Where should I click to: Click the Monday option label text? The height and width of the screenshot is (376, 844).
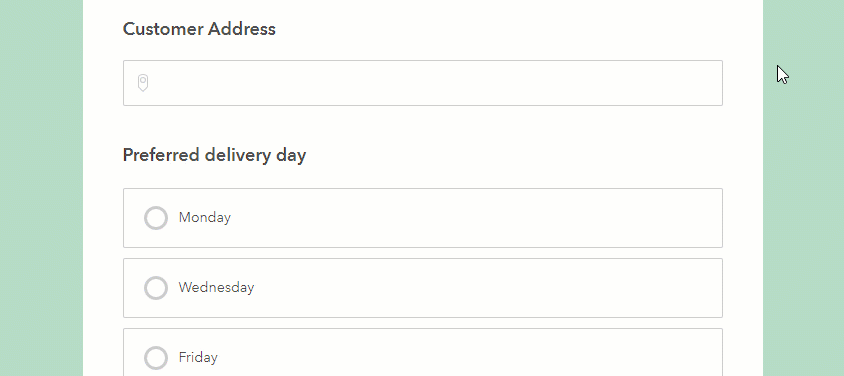pyautogui.click(x=205, y=217)
